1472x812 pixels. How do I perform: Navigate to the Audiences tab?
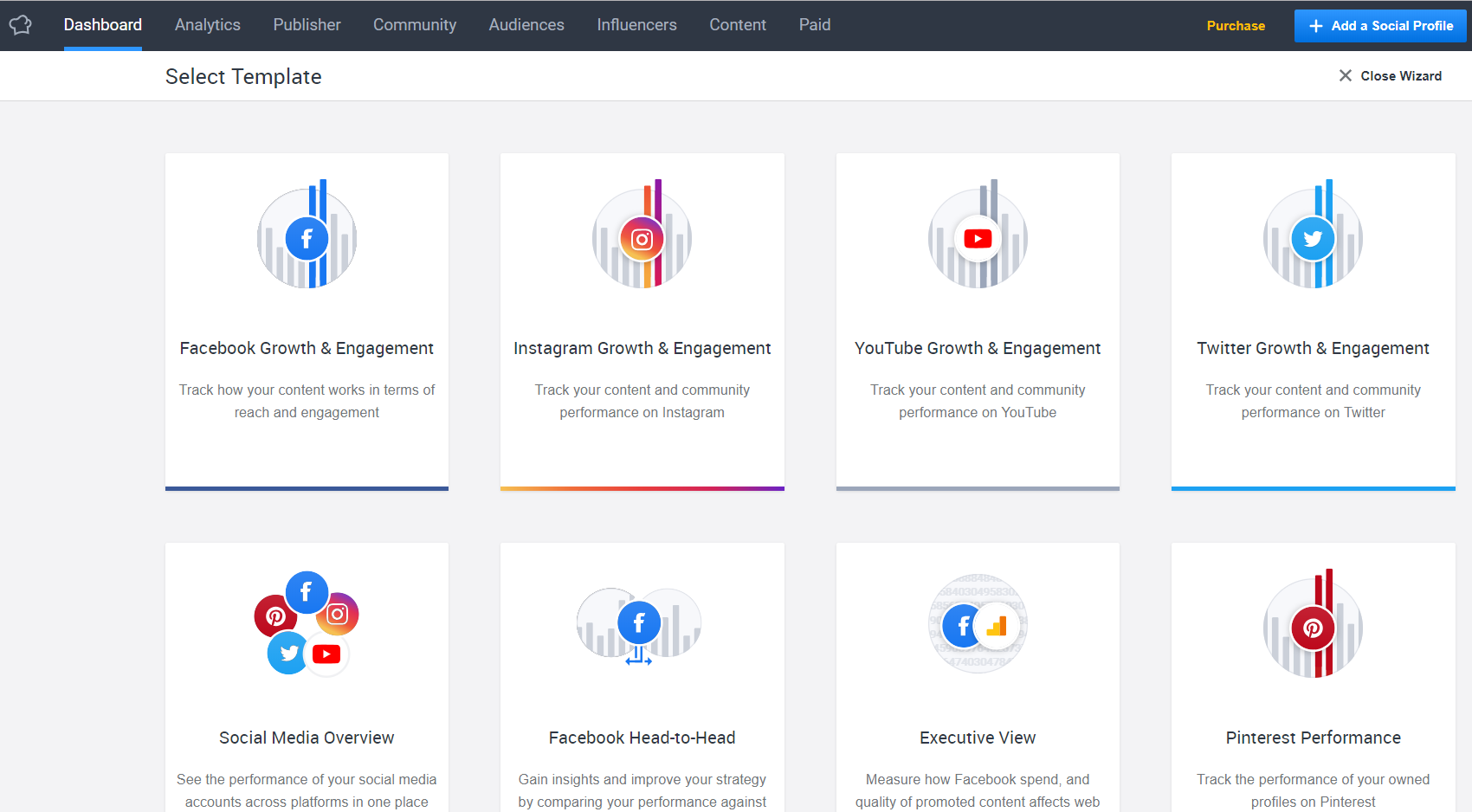[x=526, y=25]
